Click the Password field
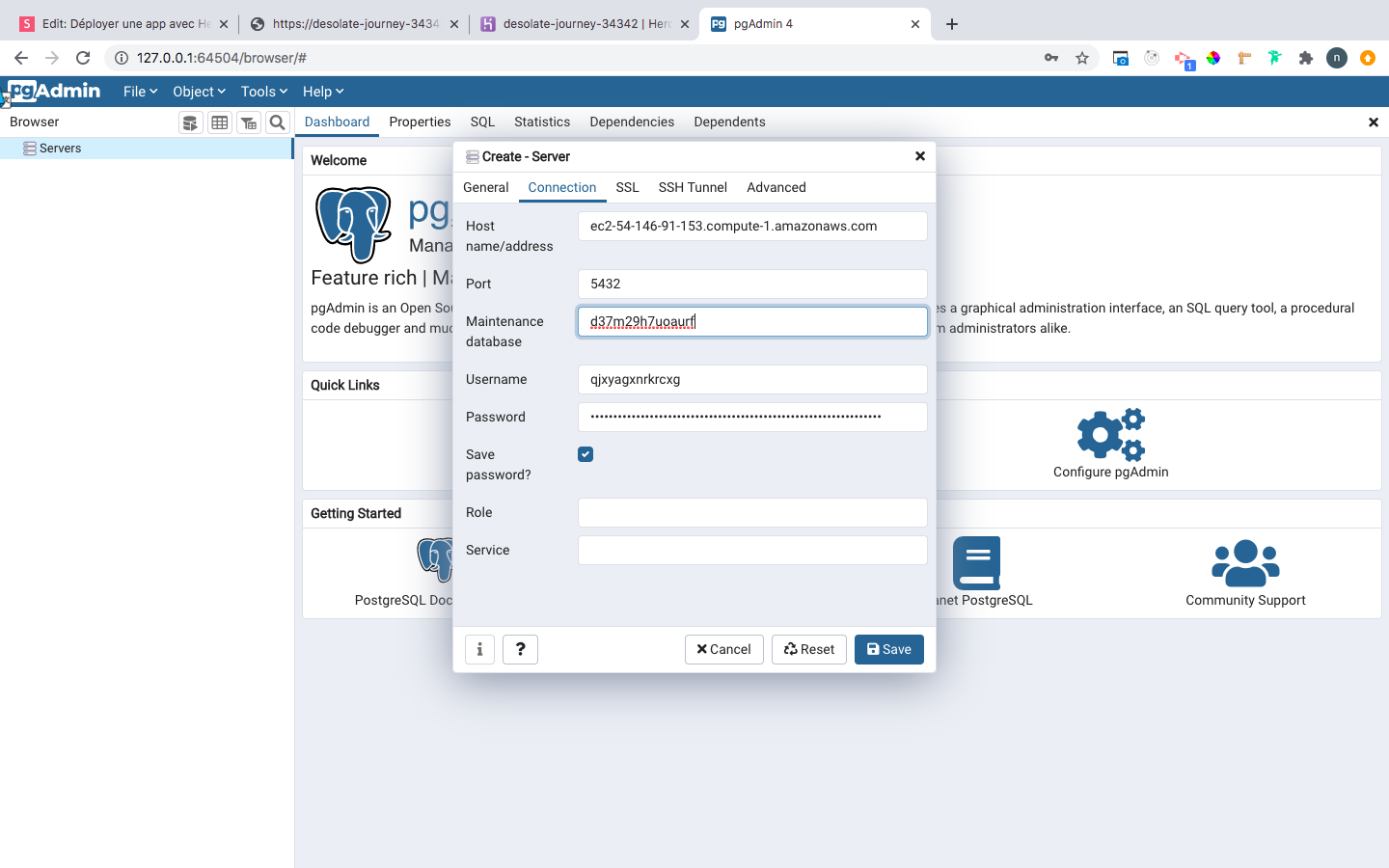 752,417
